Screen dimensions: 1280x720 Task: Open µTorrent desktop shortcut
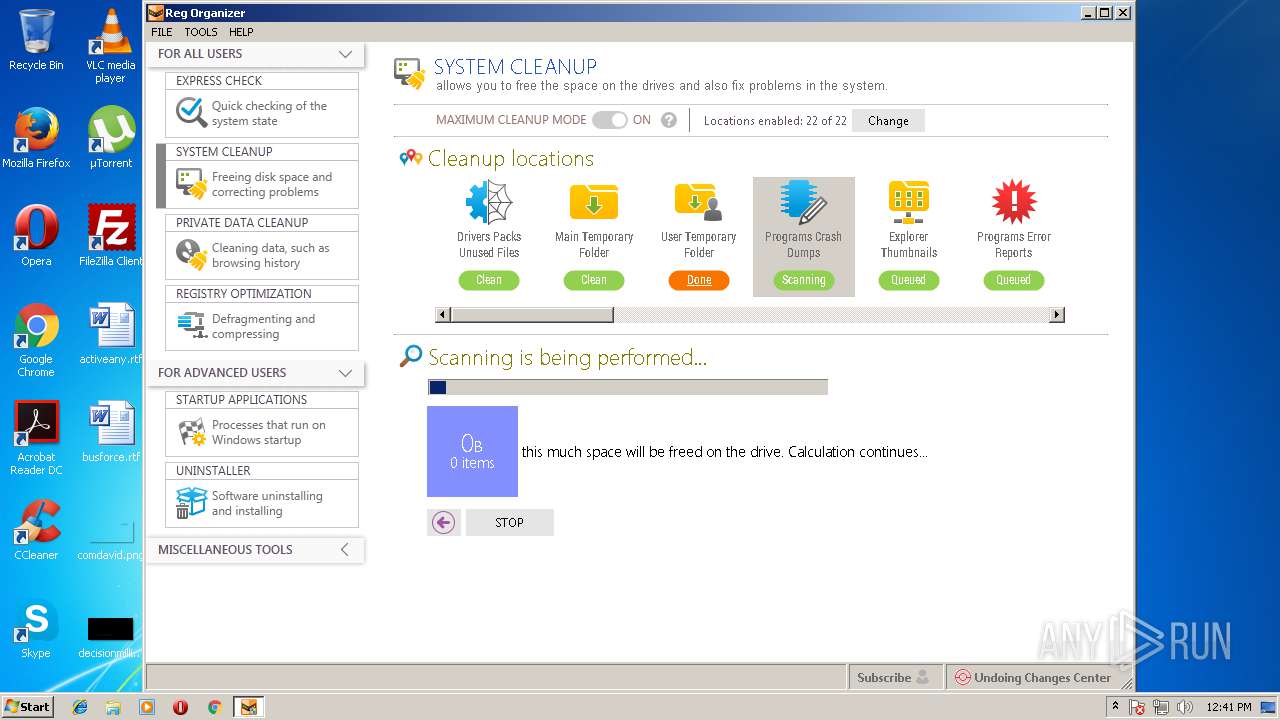pyautogui.click(x=110, y=138)
